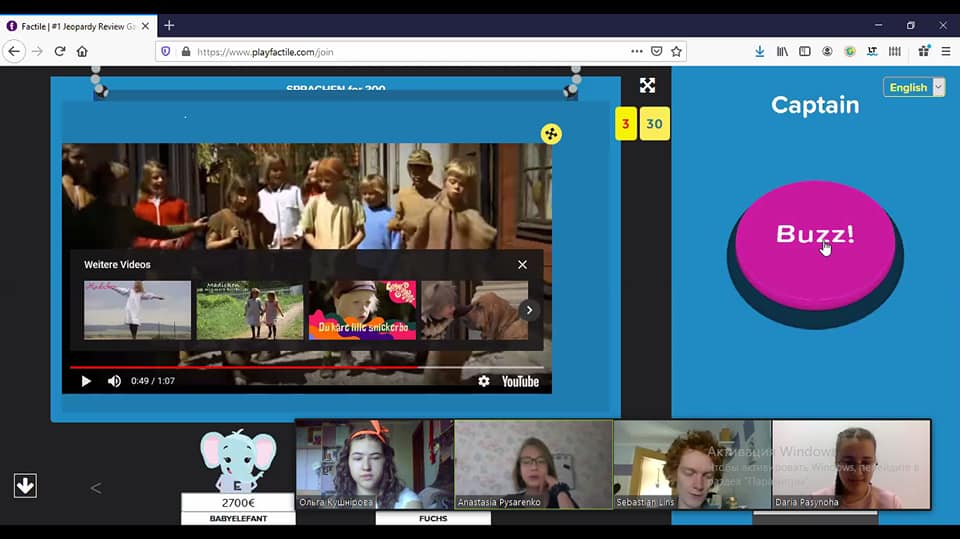
Task: View site security padlock details
Action: 186,52
